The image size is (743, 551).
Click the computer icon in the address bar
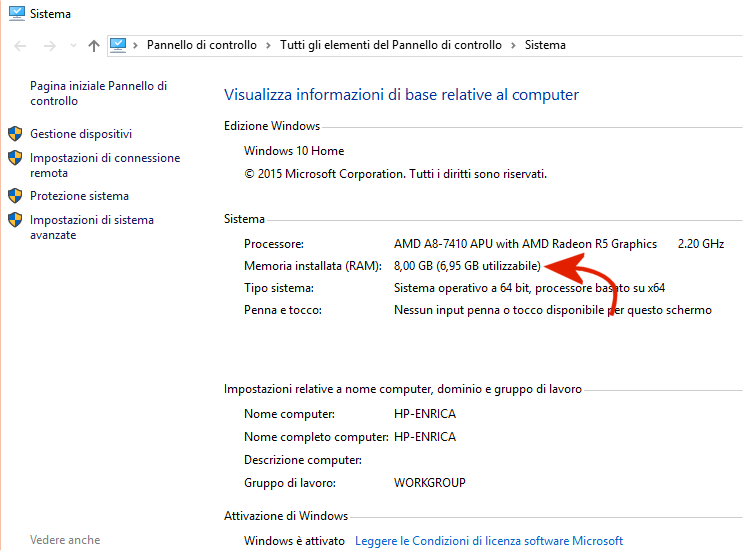click(x=119, y=45)
